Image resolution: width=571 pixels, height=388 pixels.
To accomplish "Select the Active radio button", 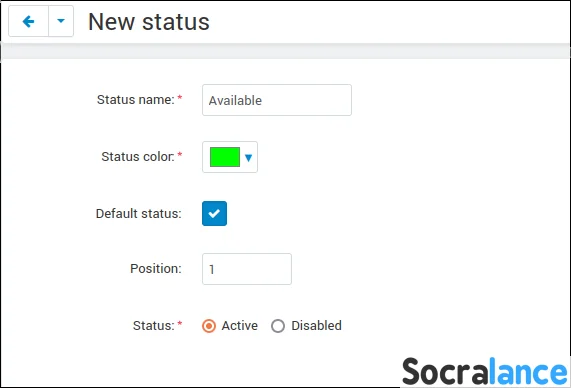I will click(x=209, y=326).
